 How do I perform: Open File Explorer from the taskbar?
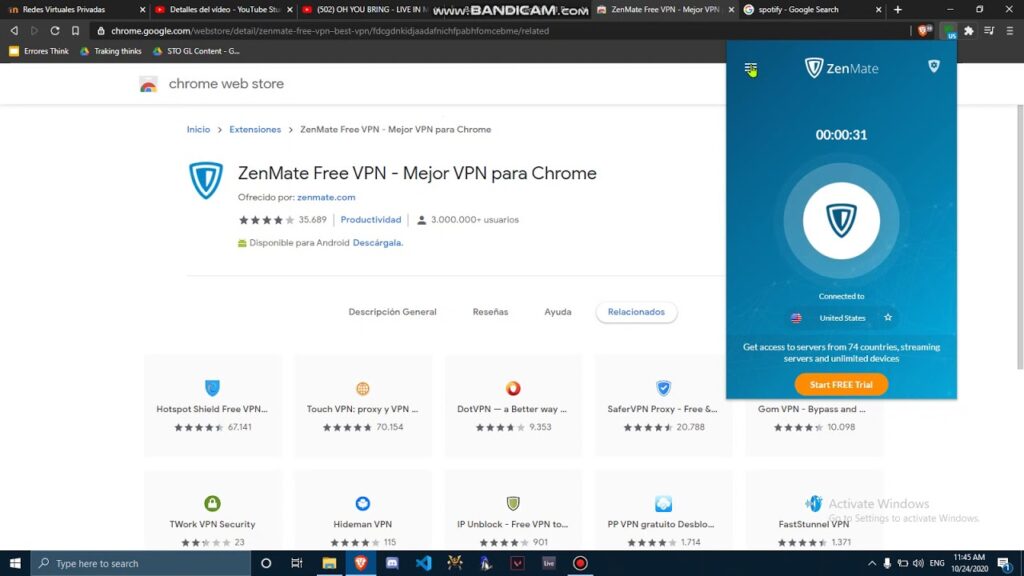pos(329,563)
